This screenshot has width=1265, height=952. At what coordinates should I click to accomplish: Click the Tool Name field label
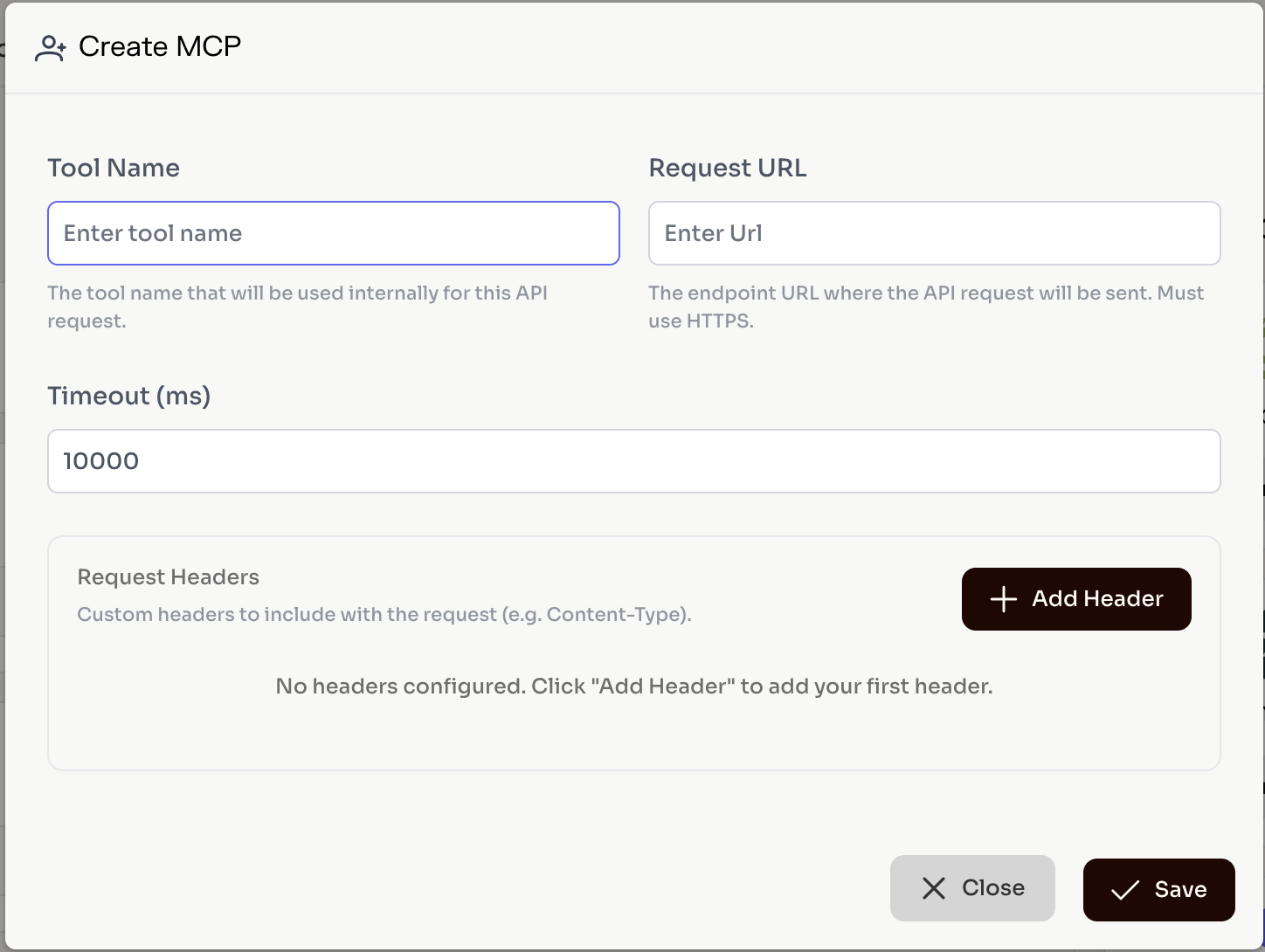point(114,168)
